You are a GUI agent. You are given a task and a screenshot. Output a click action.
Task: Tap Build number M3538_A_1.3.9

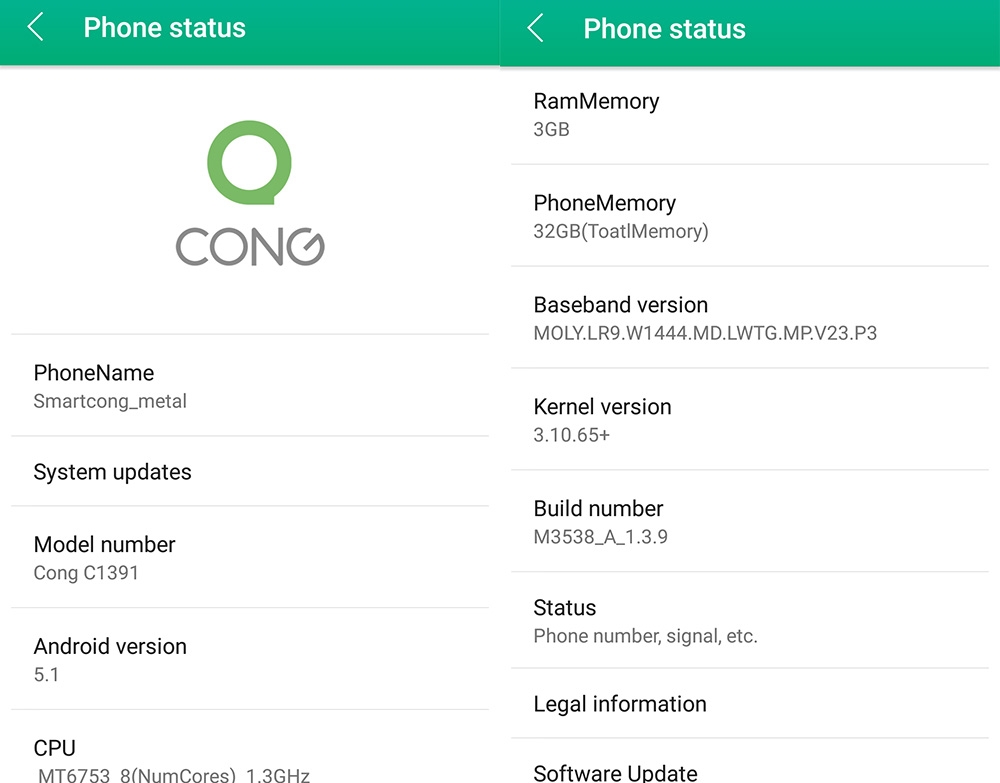coord(750,522)
